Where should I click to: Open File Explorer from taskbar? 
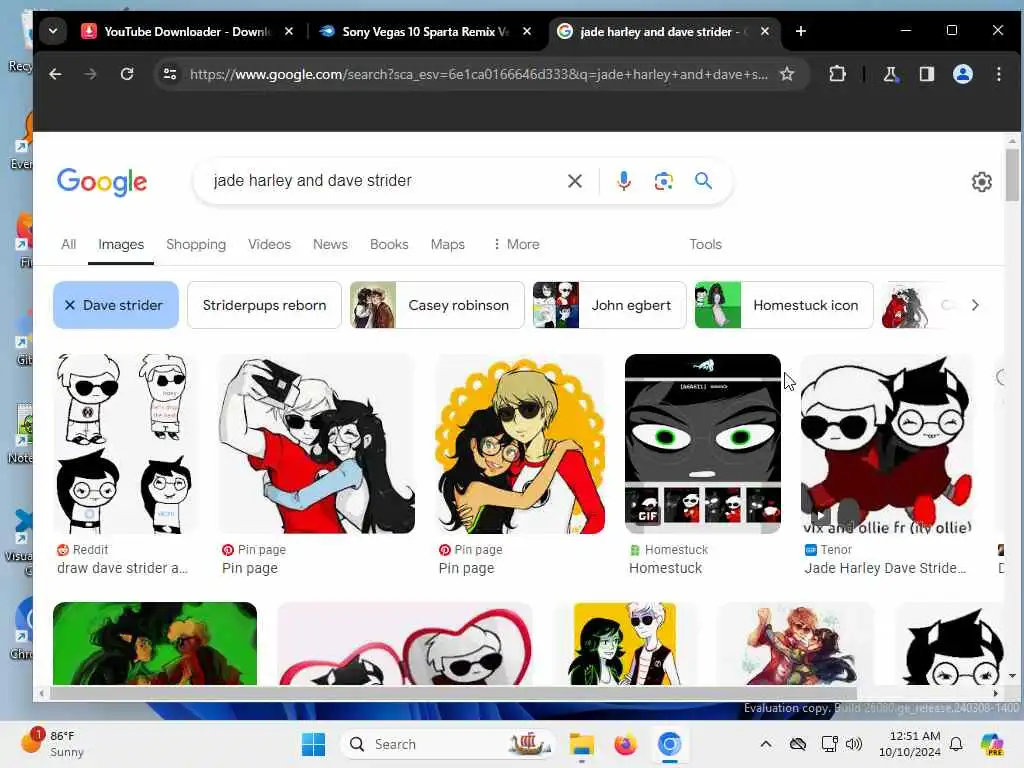[x=581, y=744]
